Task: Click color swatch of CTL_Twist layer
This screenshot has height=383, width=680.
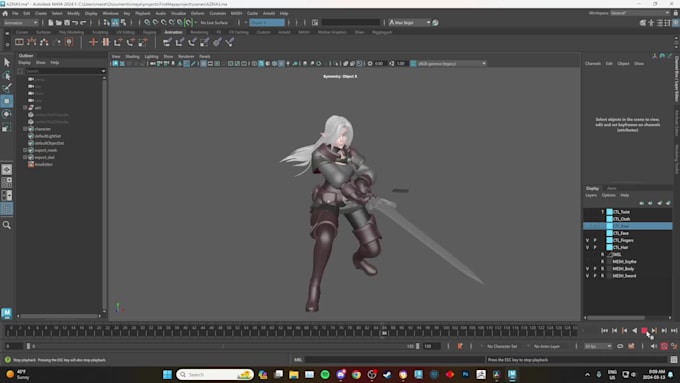Action: coord(609,212)
